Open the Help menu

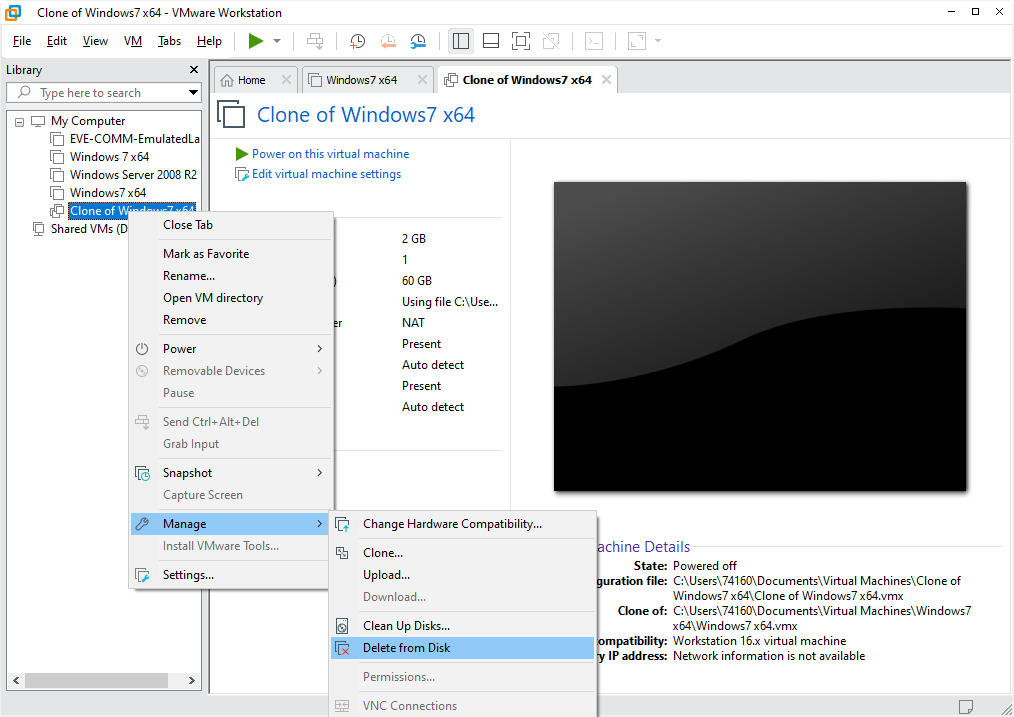(x=209, y=41)
